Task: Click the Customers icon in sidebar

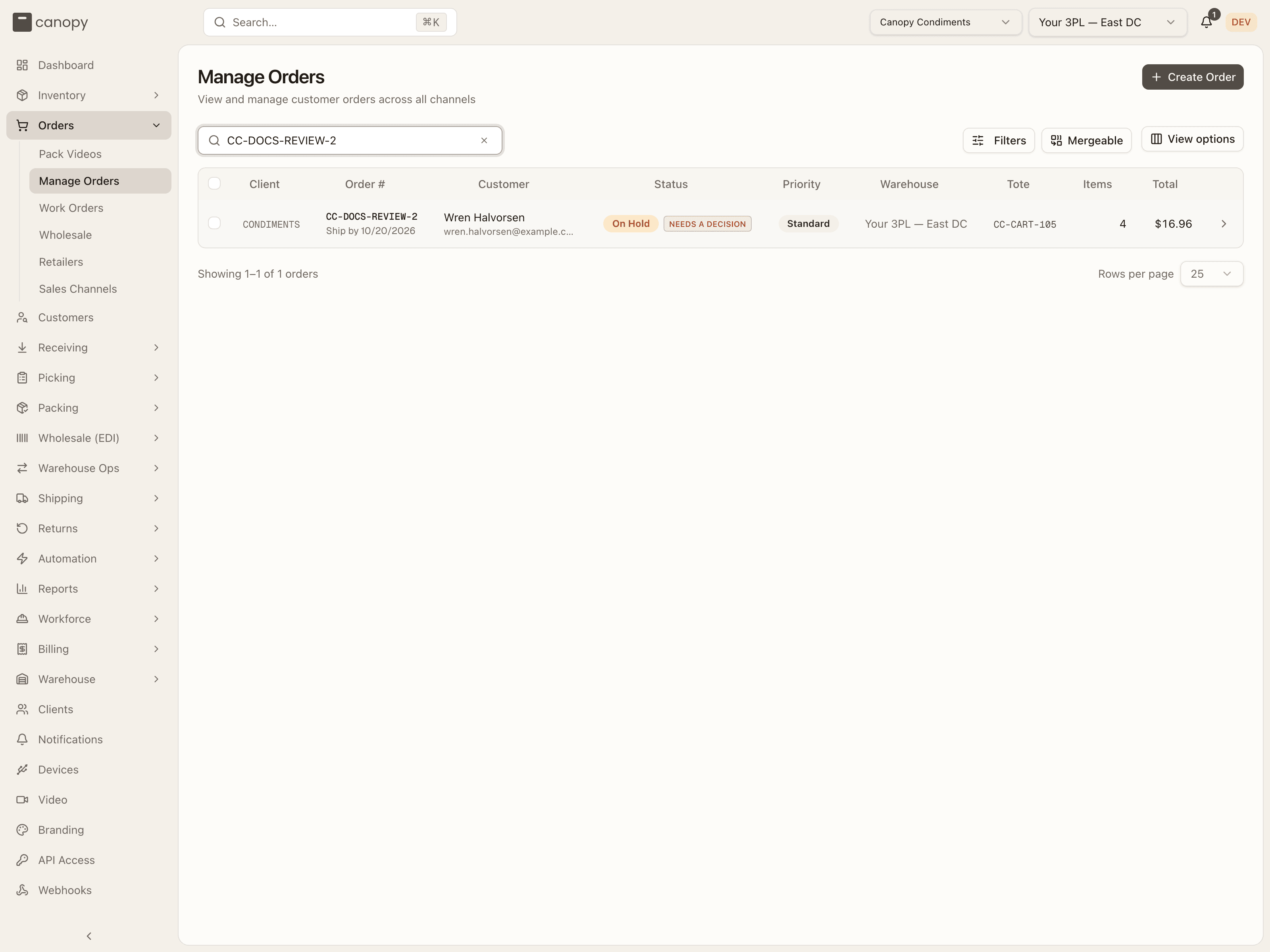Action: click(x=22, y=317)
